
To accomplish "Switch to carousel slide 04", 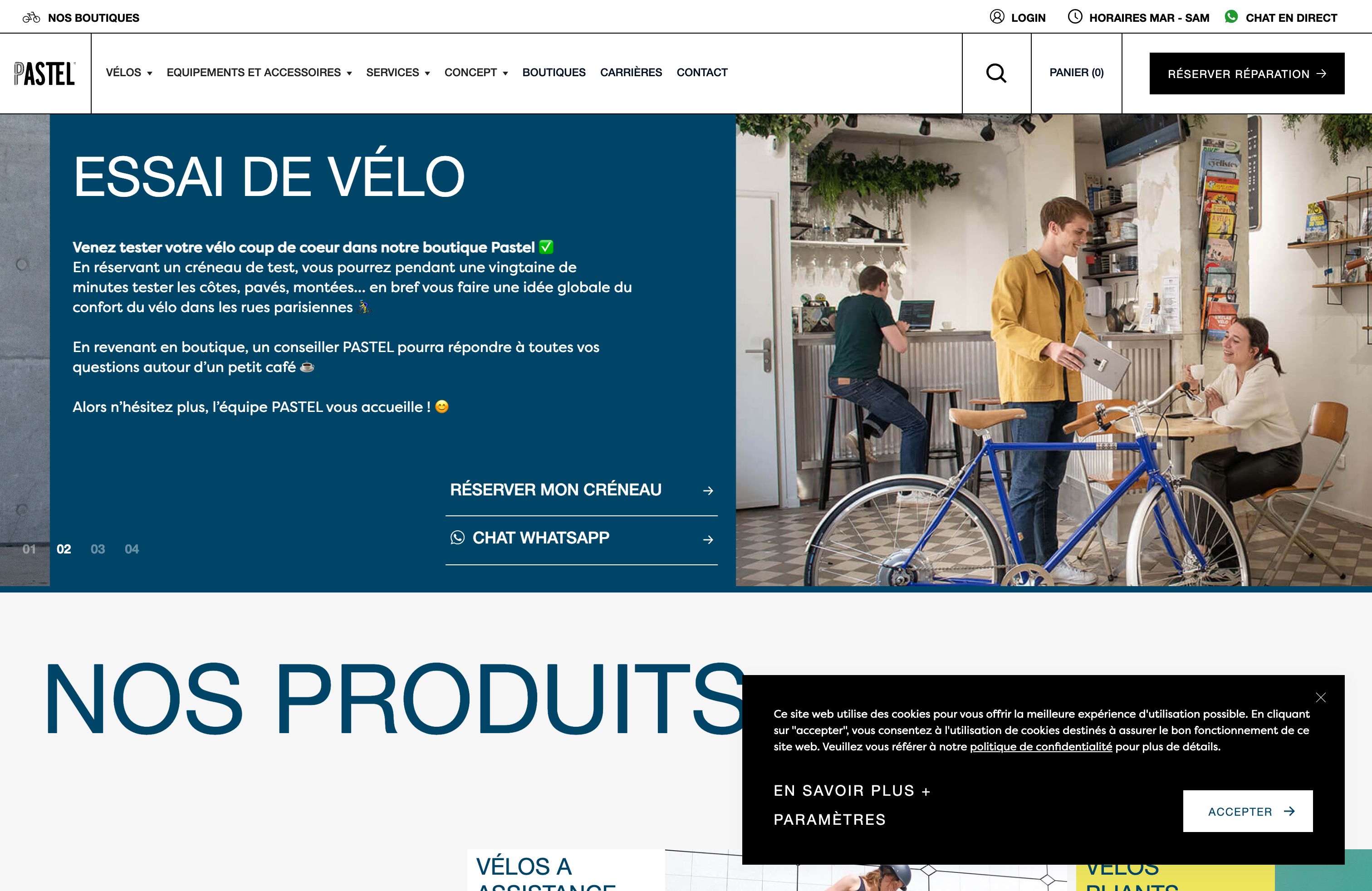I will tap(132, 549).
